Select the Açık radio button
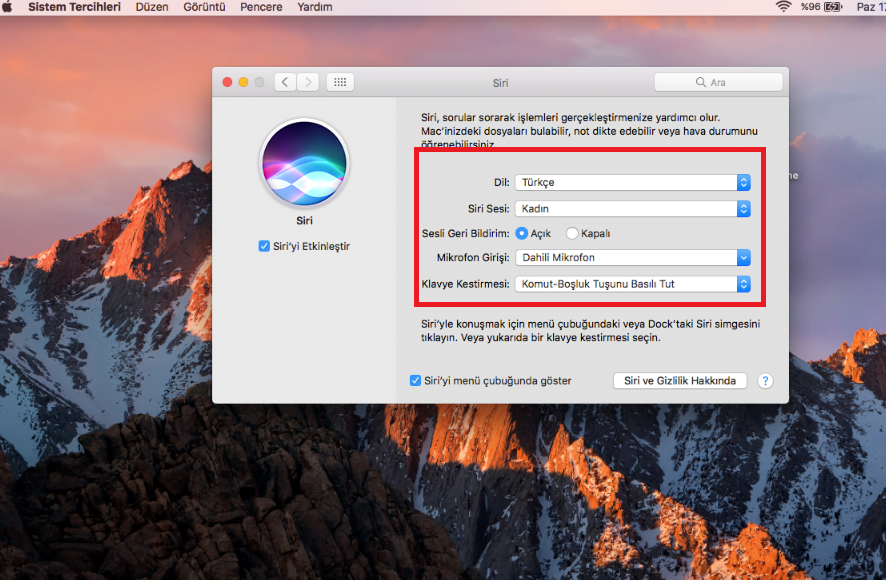886x580 pixels. [522, 233]
